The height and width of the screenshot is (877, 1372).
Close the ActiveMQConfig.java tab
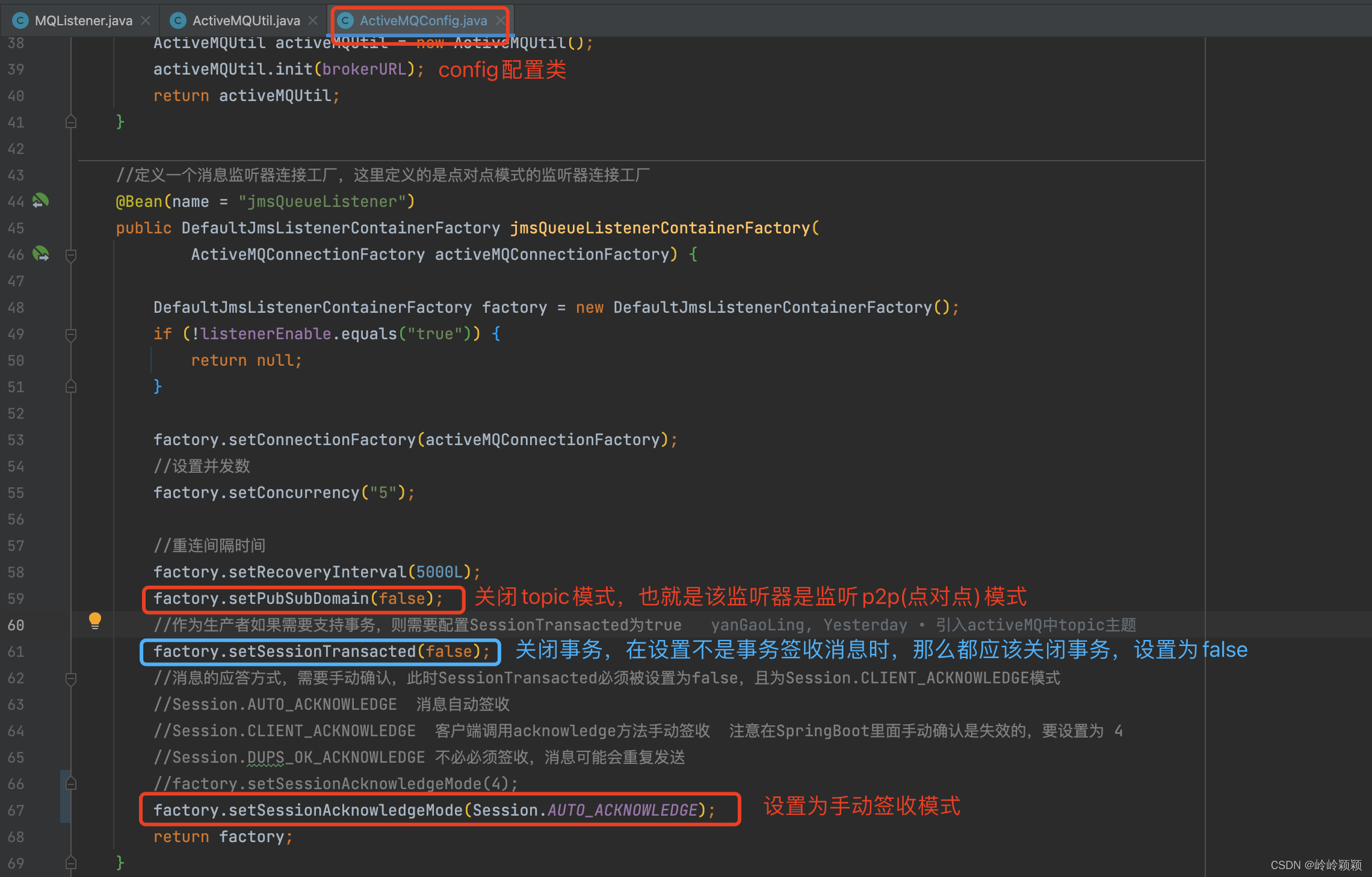coord(500,20)
